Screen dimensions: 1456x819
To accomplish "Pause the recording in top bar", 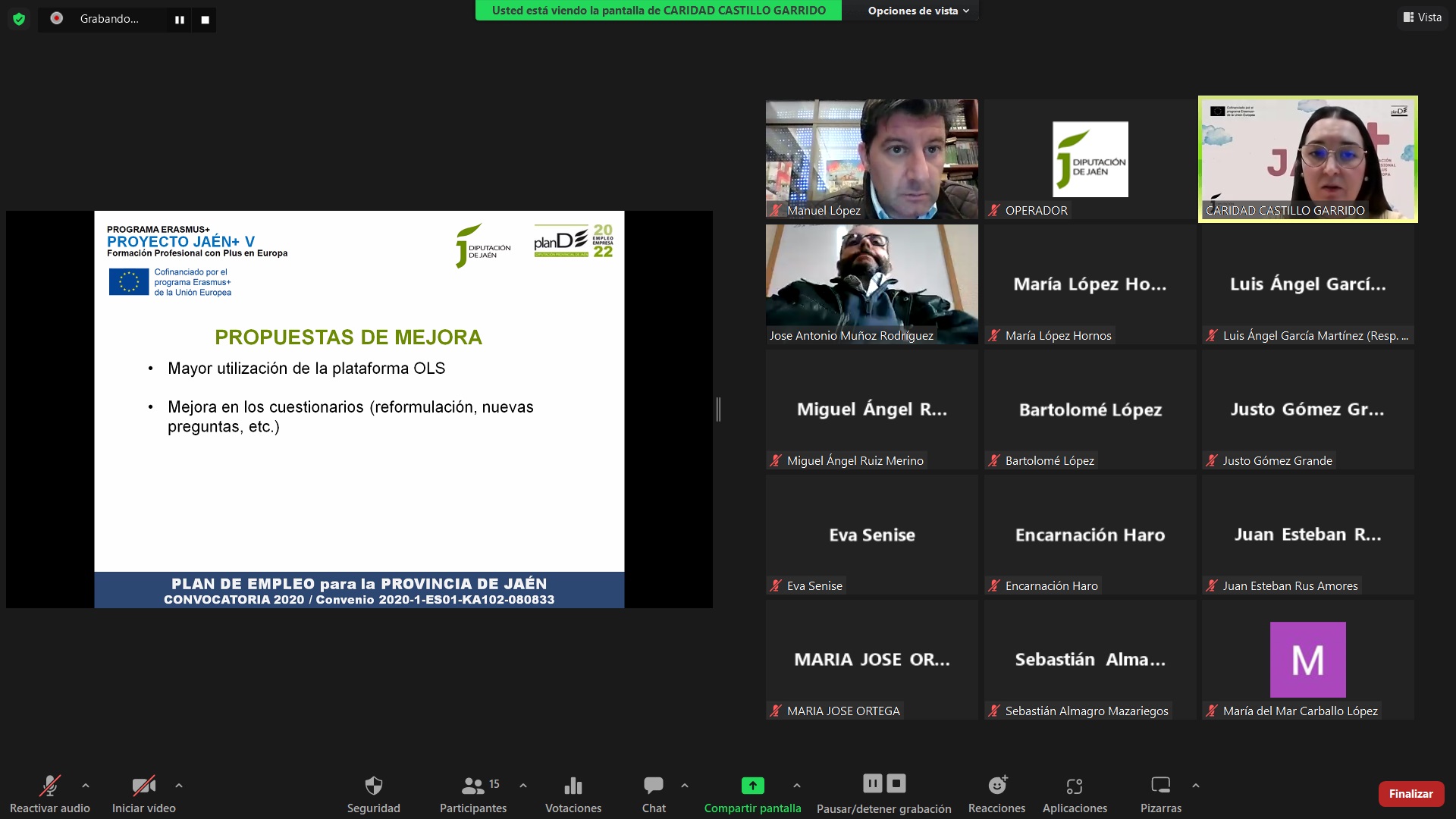I will tap(180, 20).
